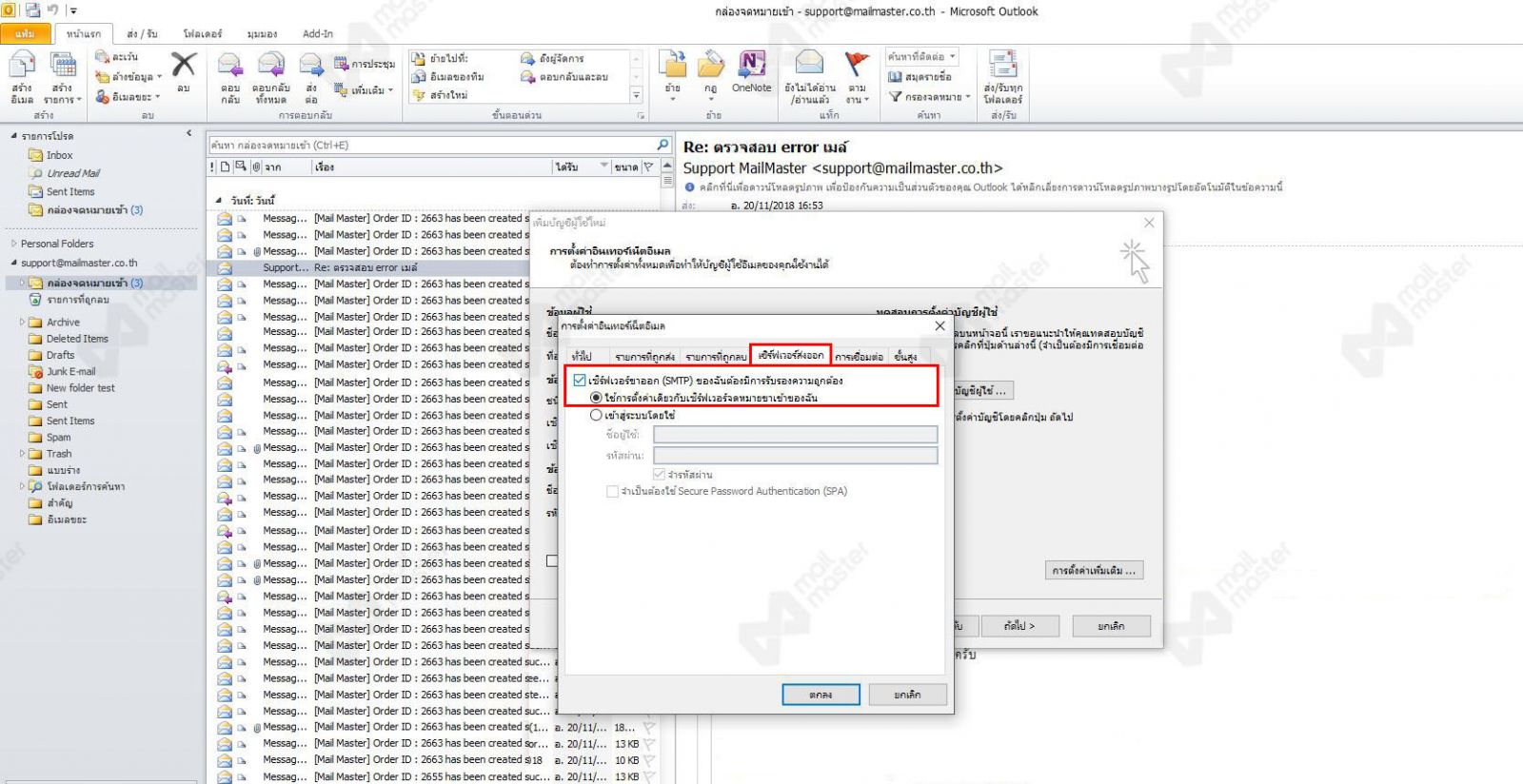Open the แฟ้ม file tab

(25, 33)
